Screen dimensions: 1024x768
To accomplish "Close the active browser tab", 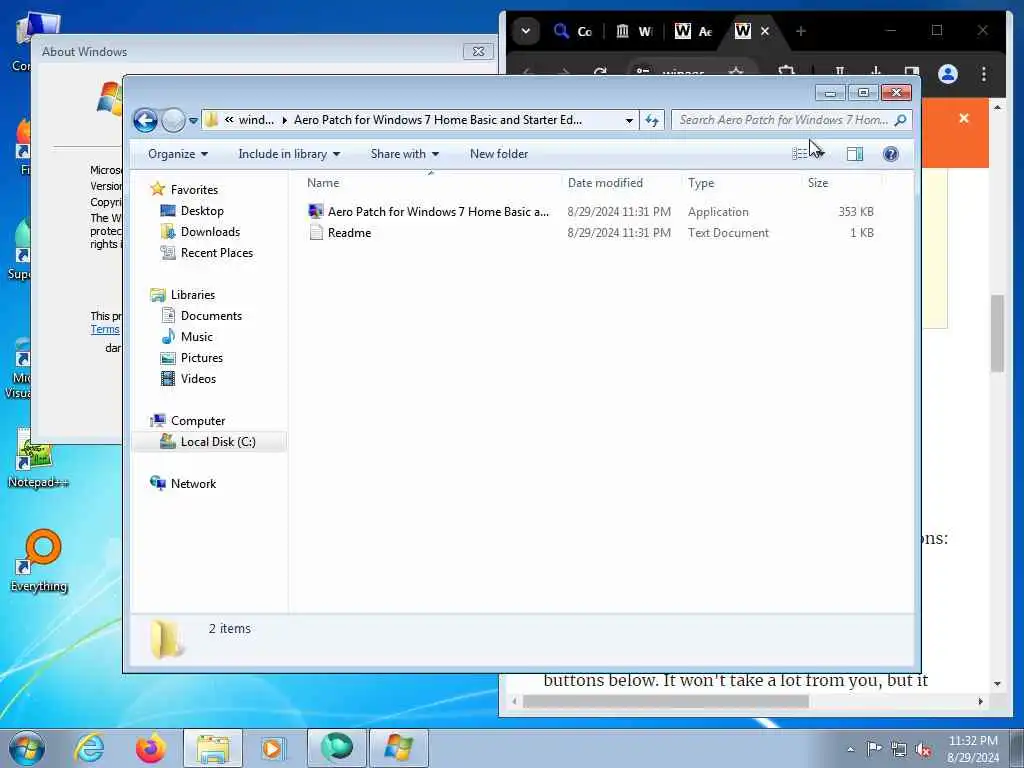I will tap(765, 31).
